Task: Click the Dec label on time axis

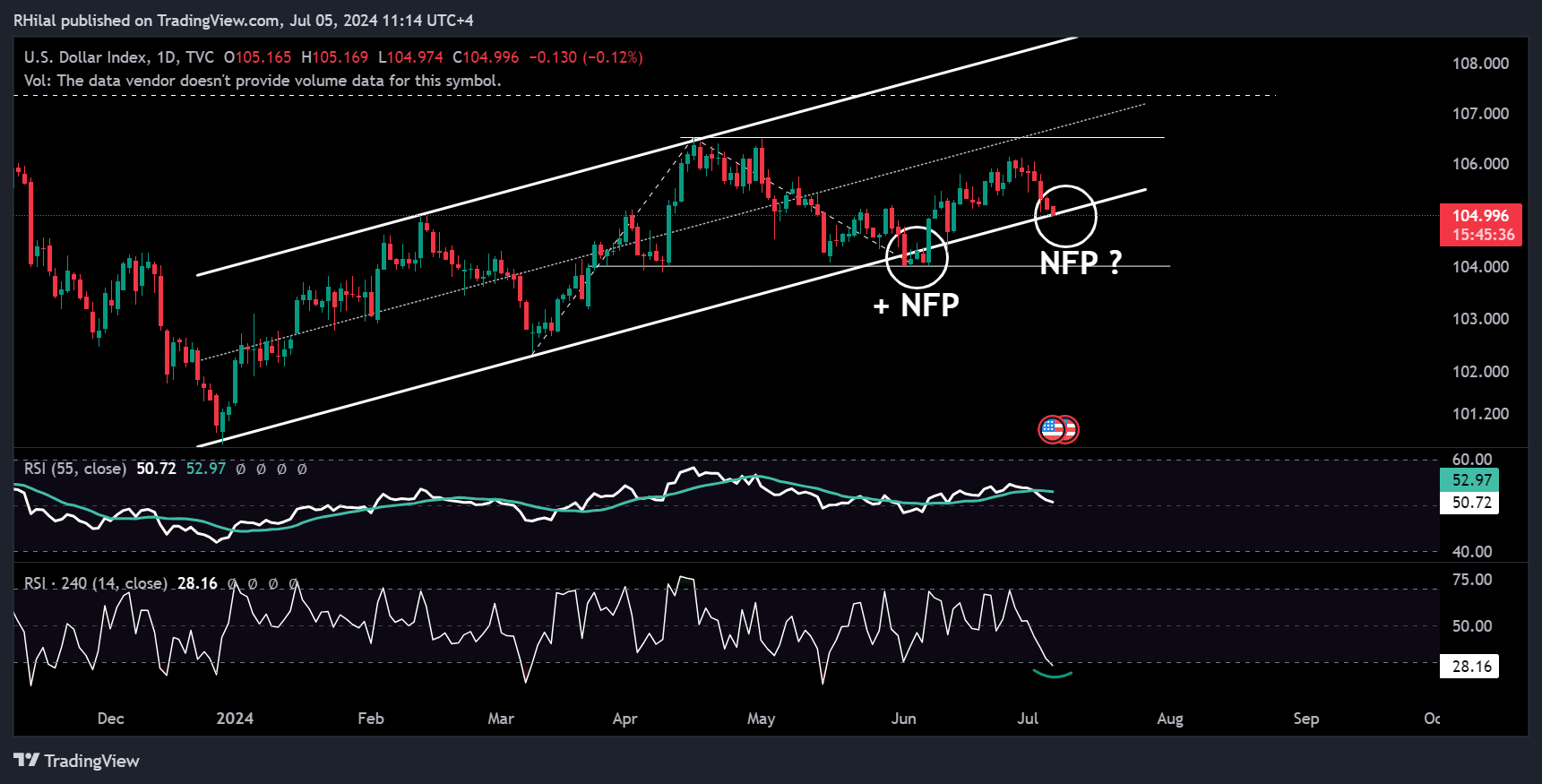Action: (110, 719)
